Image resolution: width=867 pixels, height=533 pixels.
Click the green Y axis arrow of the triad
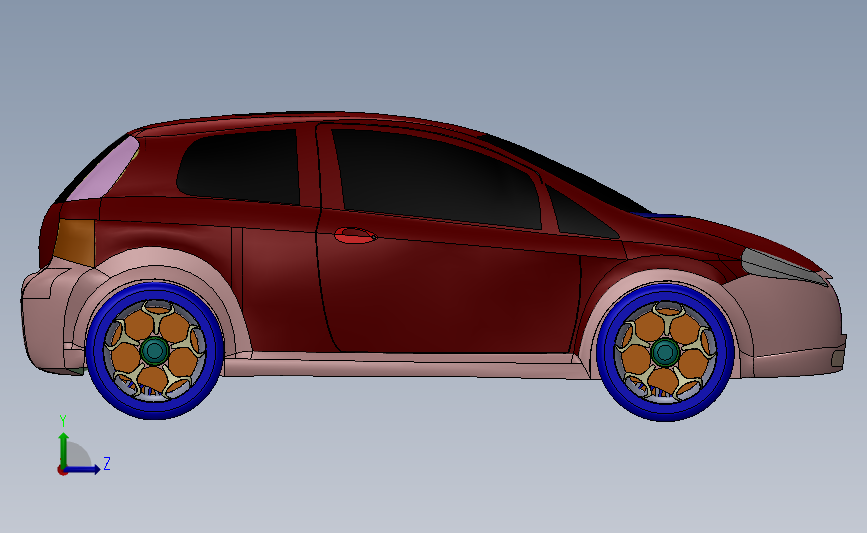(x=64, y=449)
